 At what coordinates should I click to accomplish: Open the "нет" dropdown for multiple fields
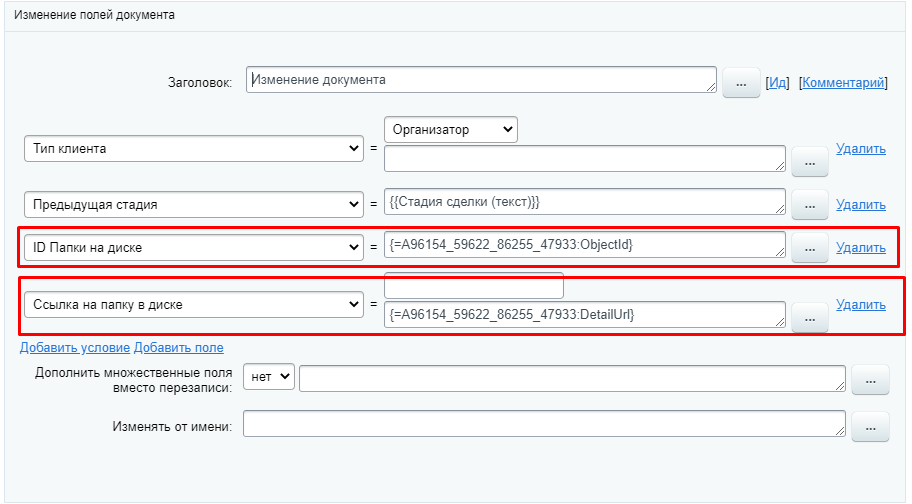[269, 376]
